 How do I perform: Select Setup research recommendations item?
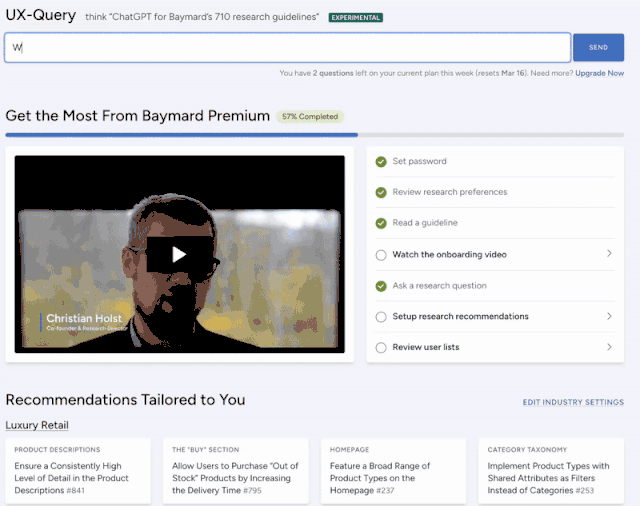495,317
